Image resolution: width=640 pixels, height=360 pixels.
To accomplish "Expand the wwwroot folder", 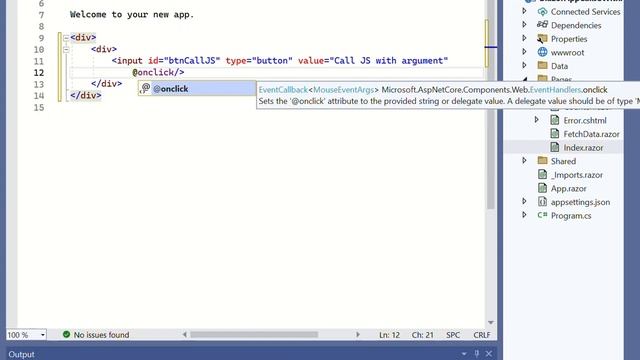I will tap(524, 52).
